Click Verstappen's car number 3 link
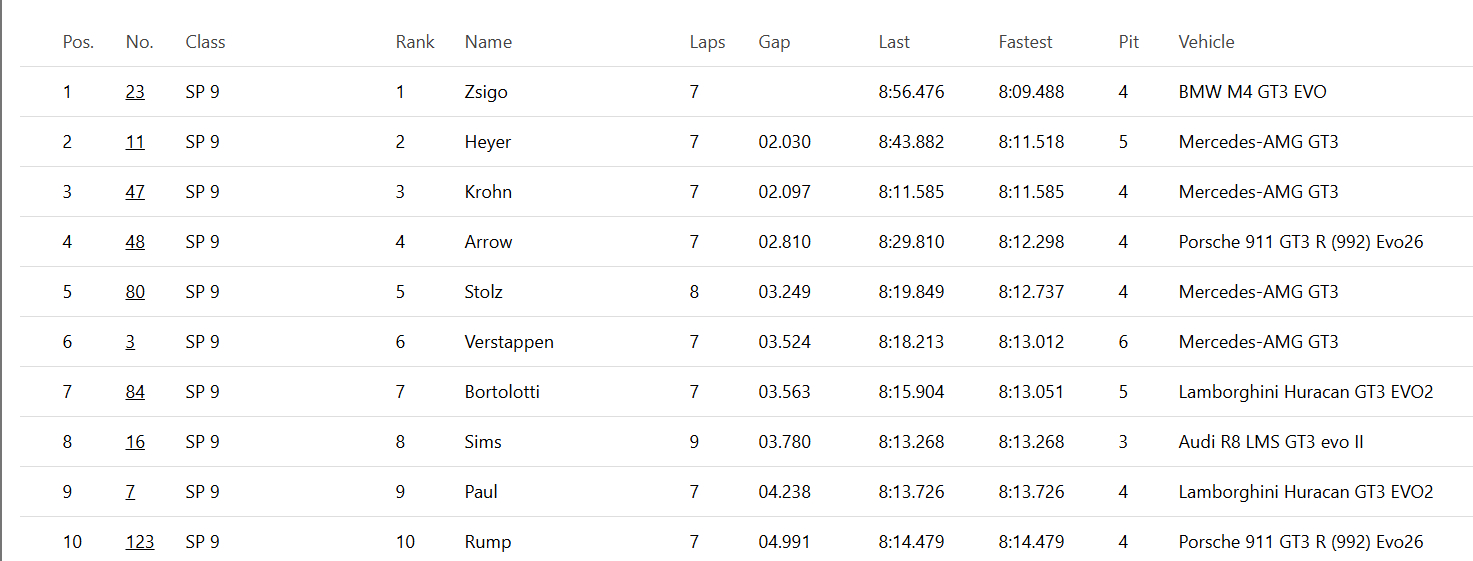Screen dimensions: 1473x561 [130, 342]
